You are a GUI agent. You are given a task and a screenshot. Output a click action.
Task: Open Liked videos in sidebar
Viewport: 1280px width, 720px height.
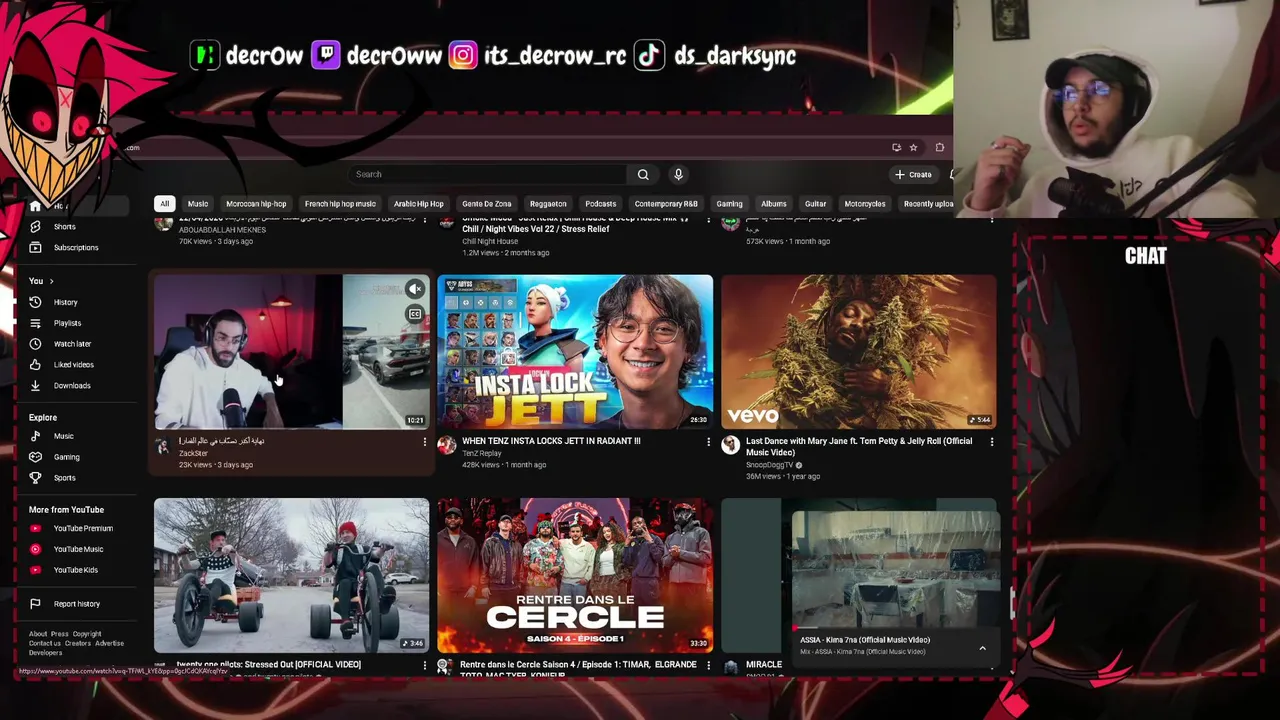(73, 365)
